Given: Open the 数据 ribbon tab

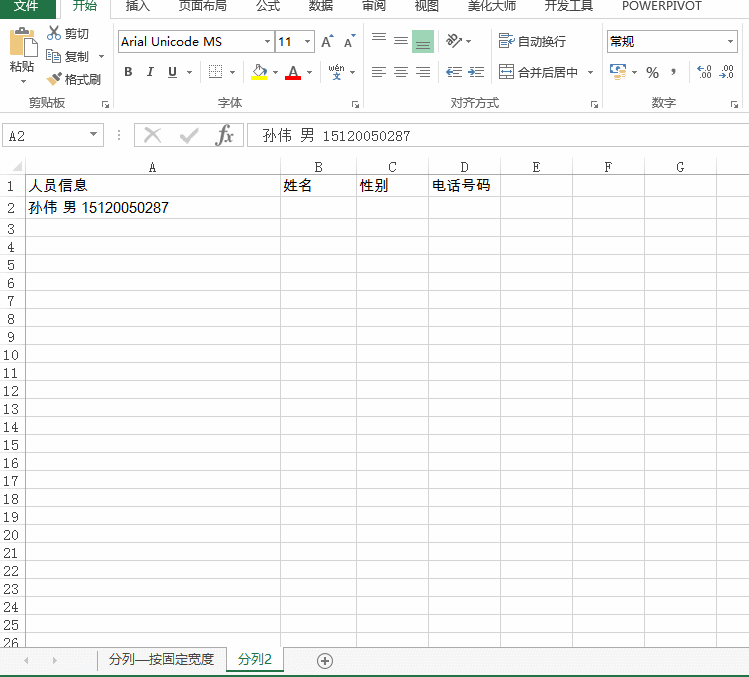Looking at the screenshot, I should 321,6.
